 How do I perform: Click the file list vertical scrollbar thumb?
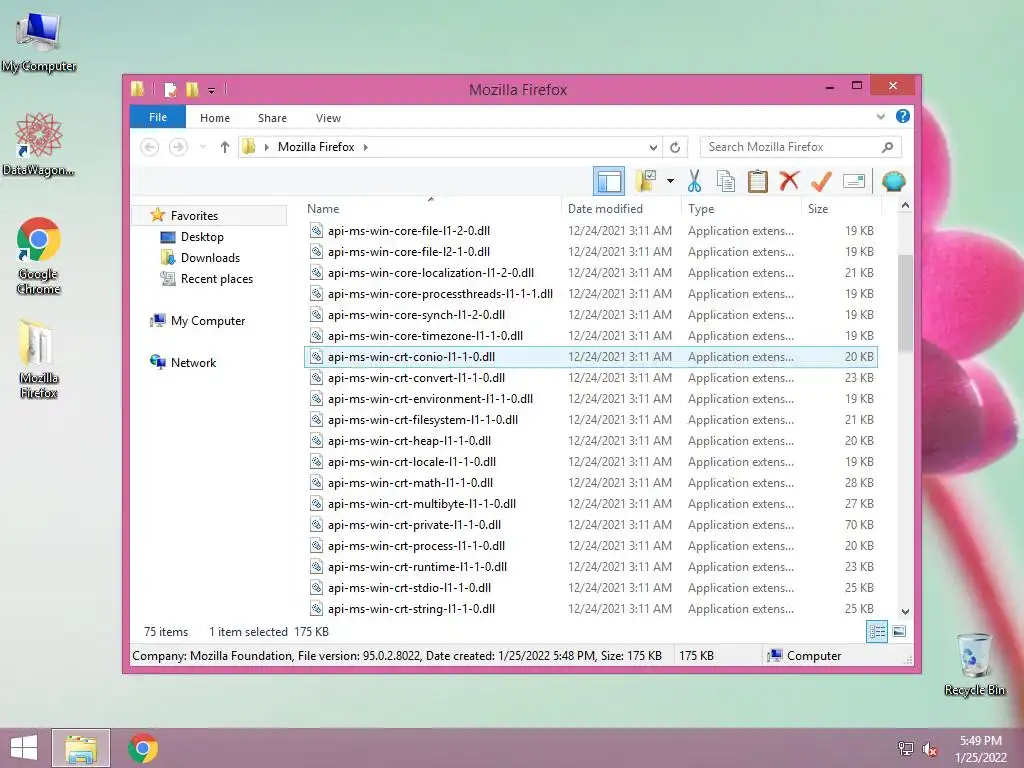coord(905,302)
